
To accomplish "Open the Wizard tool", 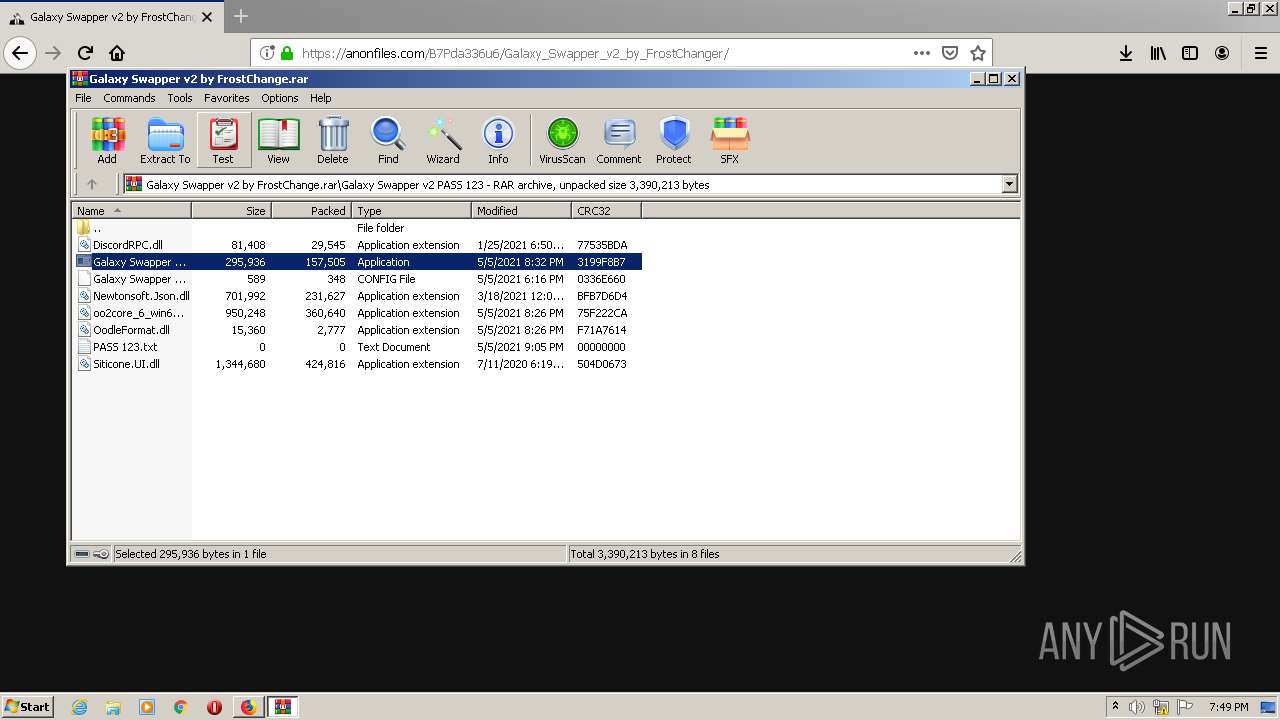I will [443, 140].
